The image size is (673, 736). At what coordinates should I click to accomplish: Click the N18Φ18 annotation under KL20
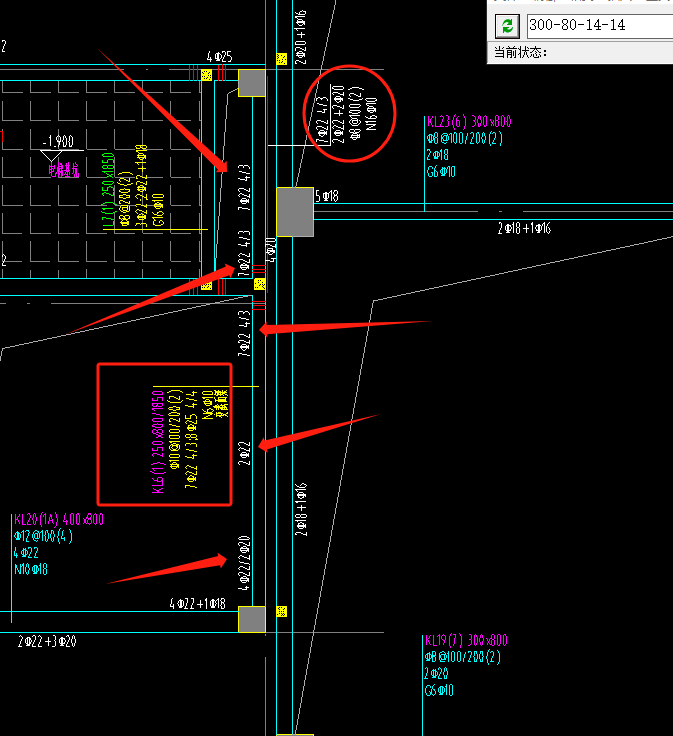pos(31,569)
